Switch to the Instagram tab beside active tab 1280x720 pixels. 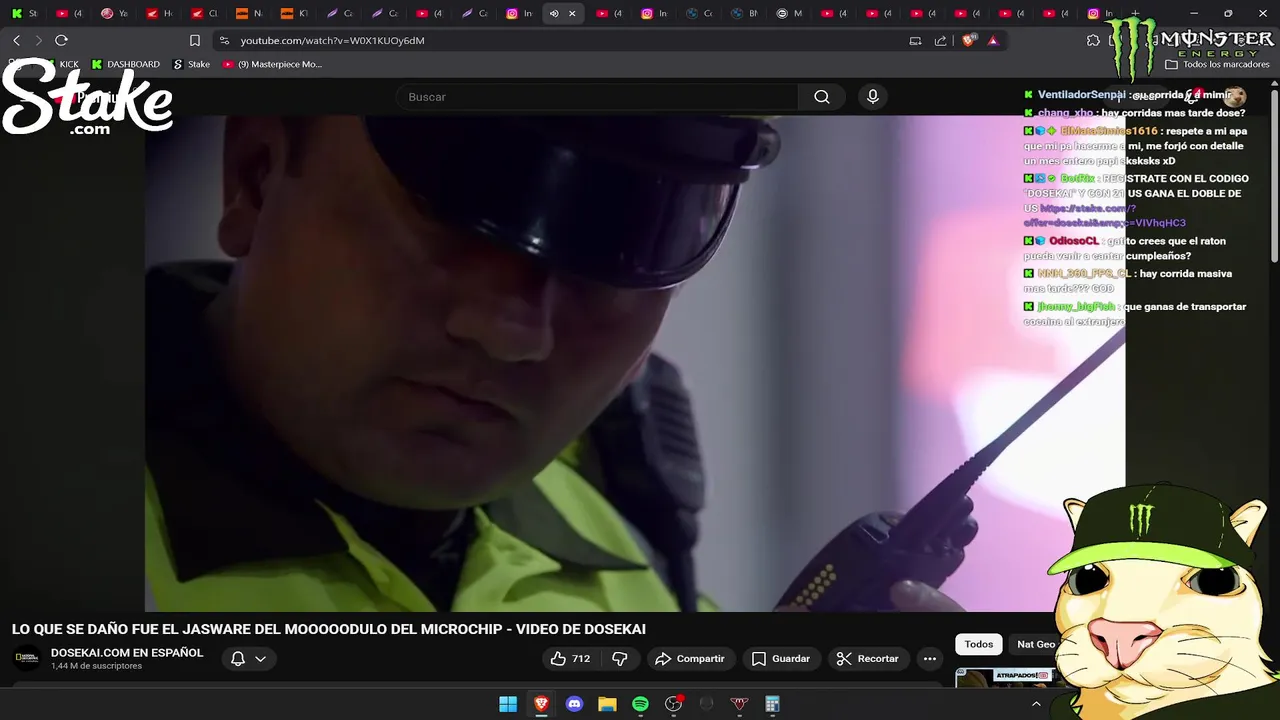[x=518, y=13]
